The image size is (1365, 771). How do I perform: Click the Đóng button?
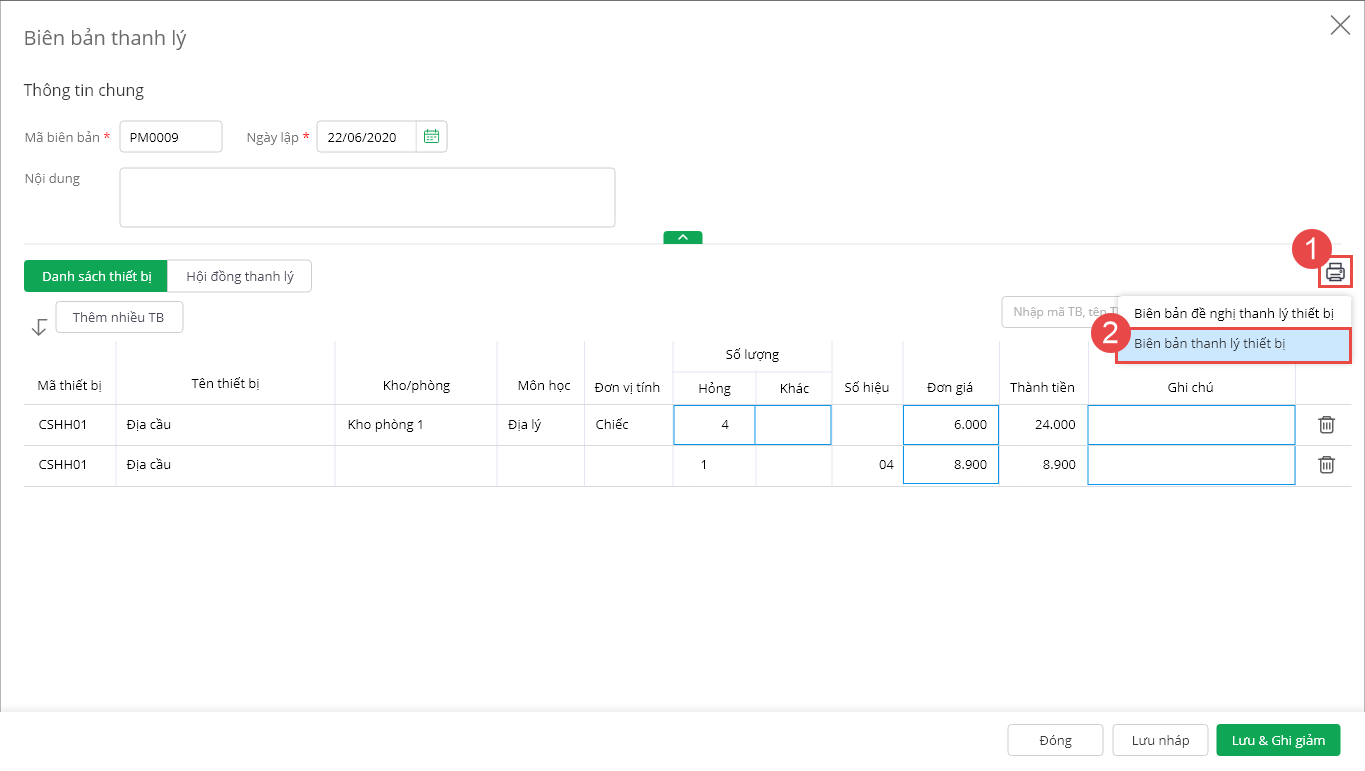1055,740
